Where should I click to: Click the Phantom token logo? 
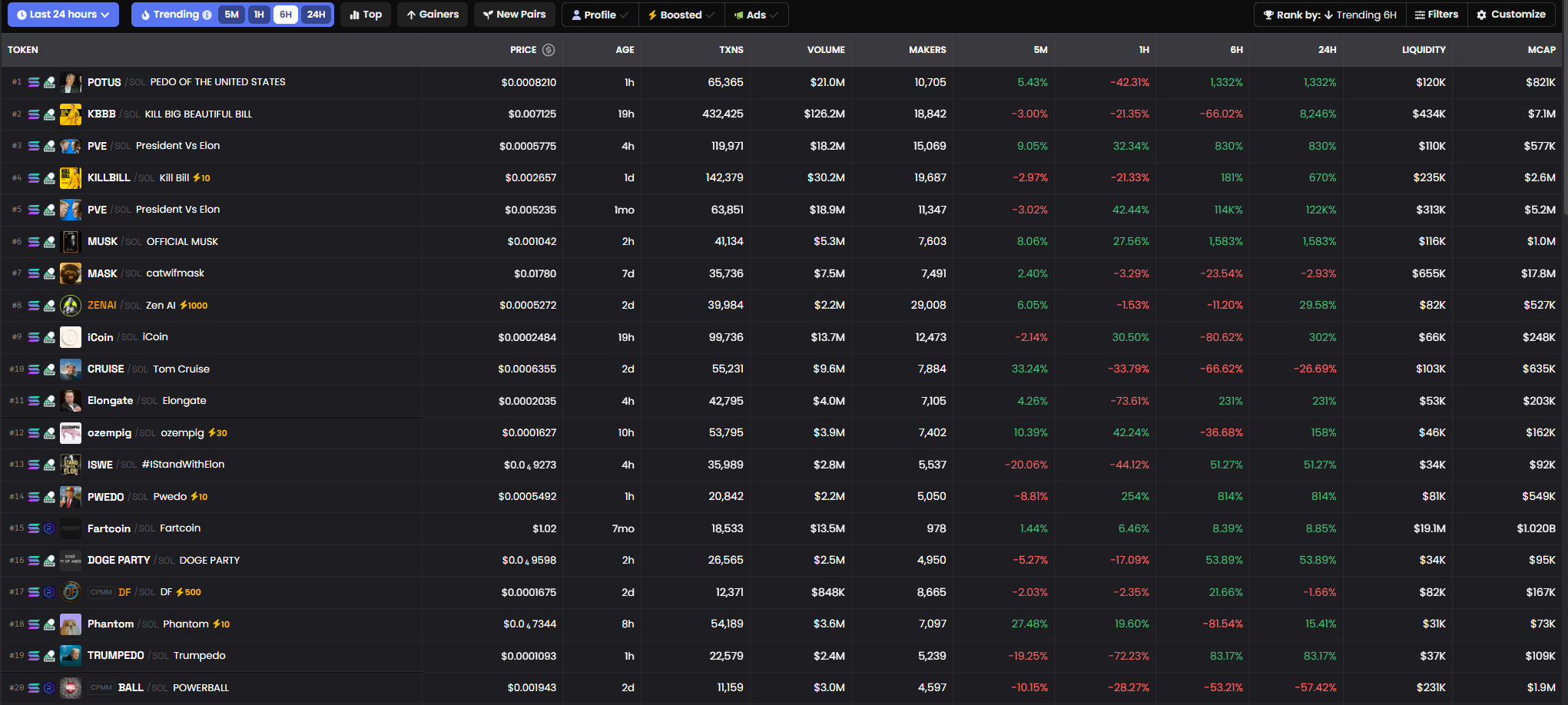tap(71, 624)
